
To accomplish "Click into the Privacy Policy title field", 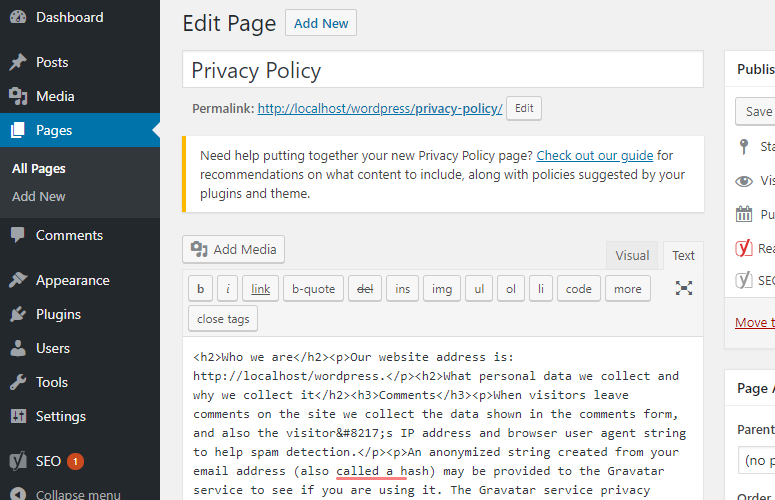I will click(443, 70).
